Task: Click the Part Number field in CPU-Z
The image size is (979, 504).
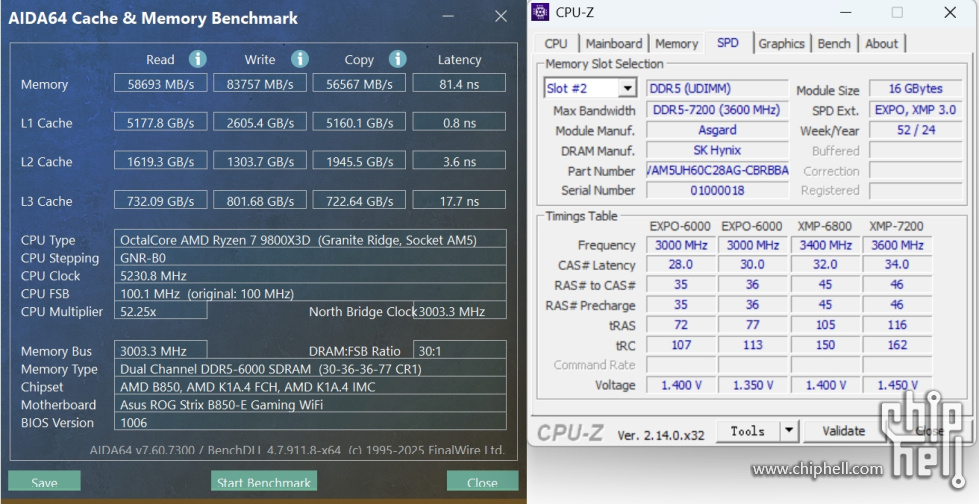Action: (717, 170)
